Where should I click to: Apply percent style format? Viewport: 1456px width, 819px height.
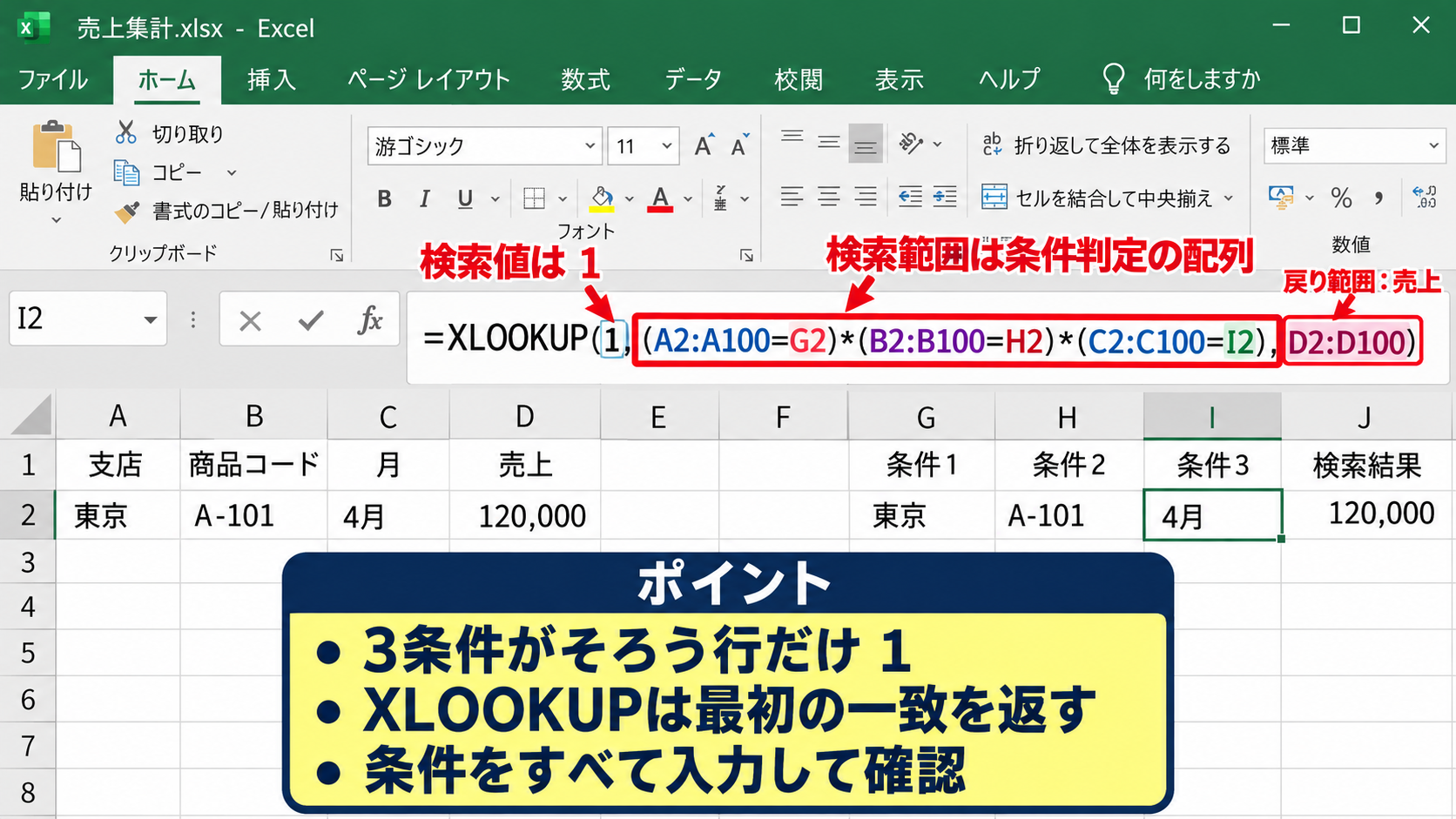(x=1341, y=198)
